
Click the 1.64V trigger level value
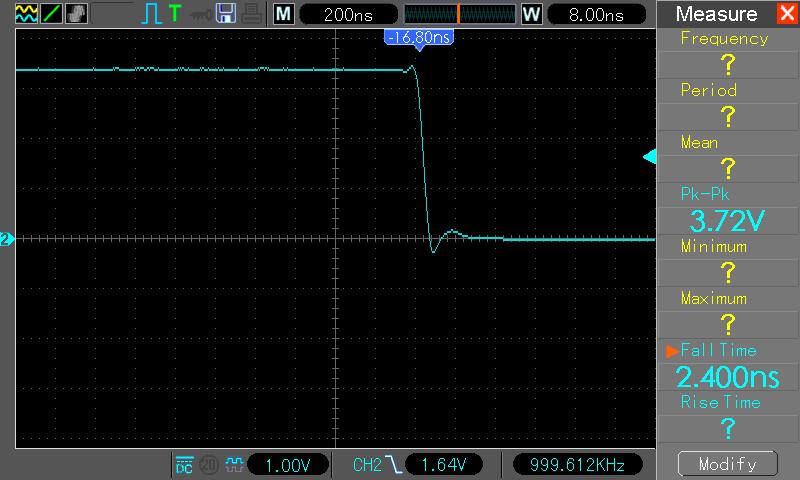443,465
